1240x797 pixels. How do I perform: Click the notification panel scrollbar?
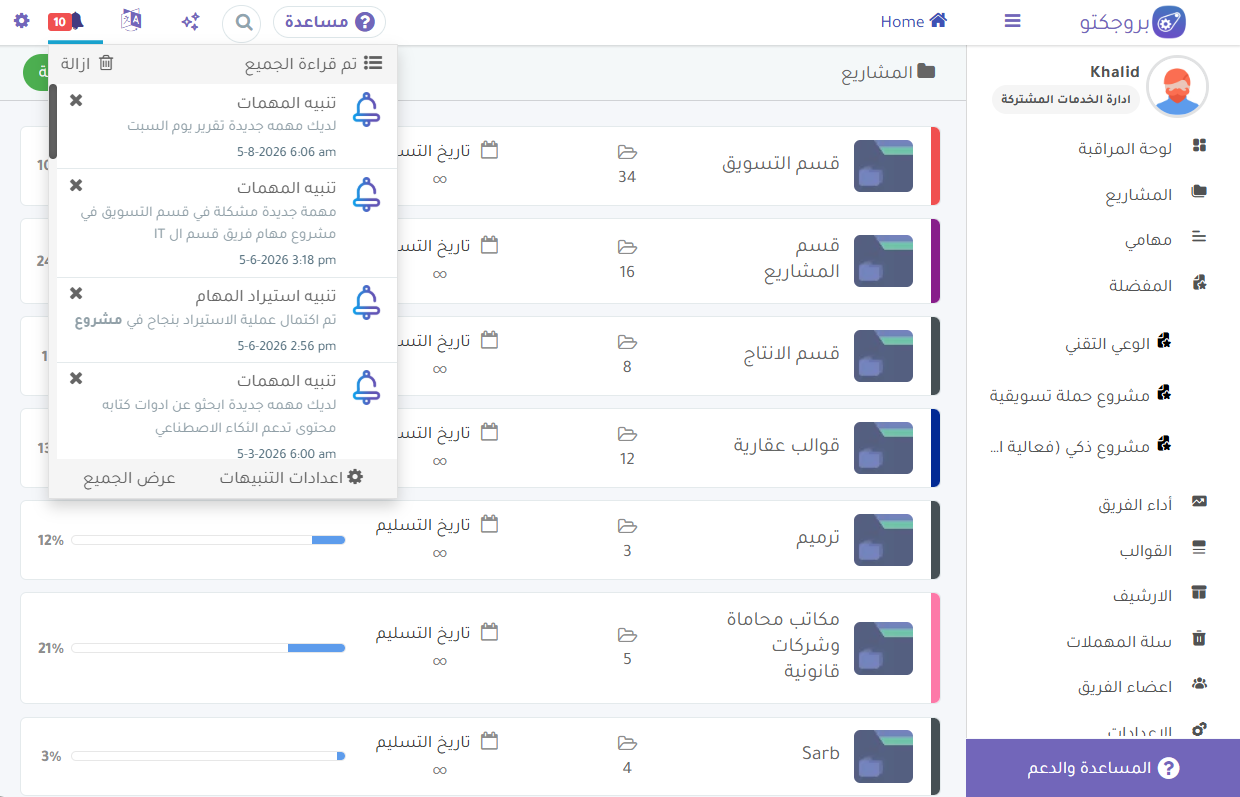tap(53, 122)
